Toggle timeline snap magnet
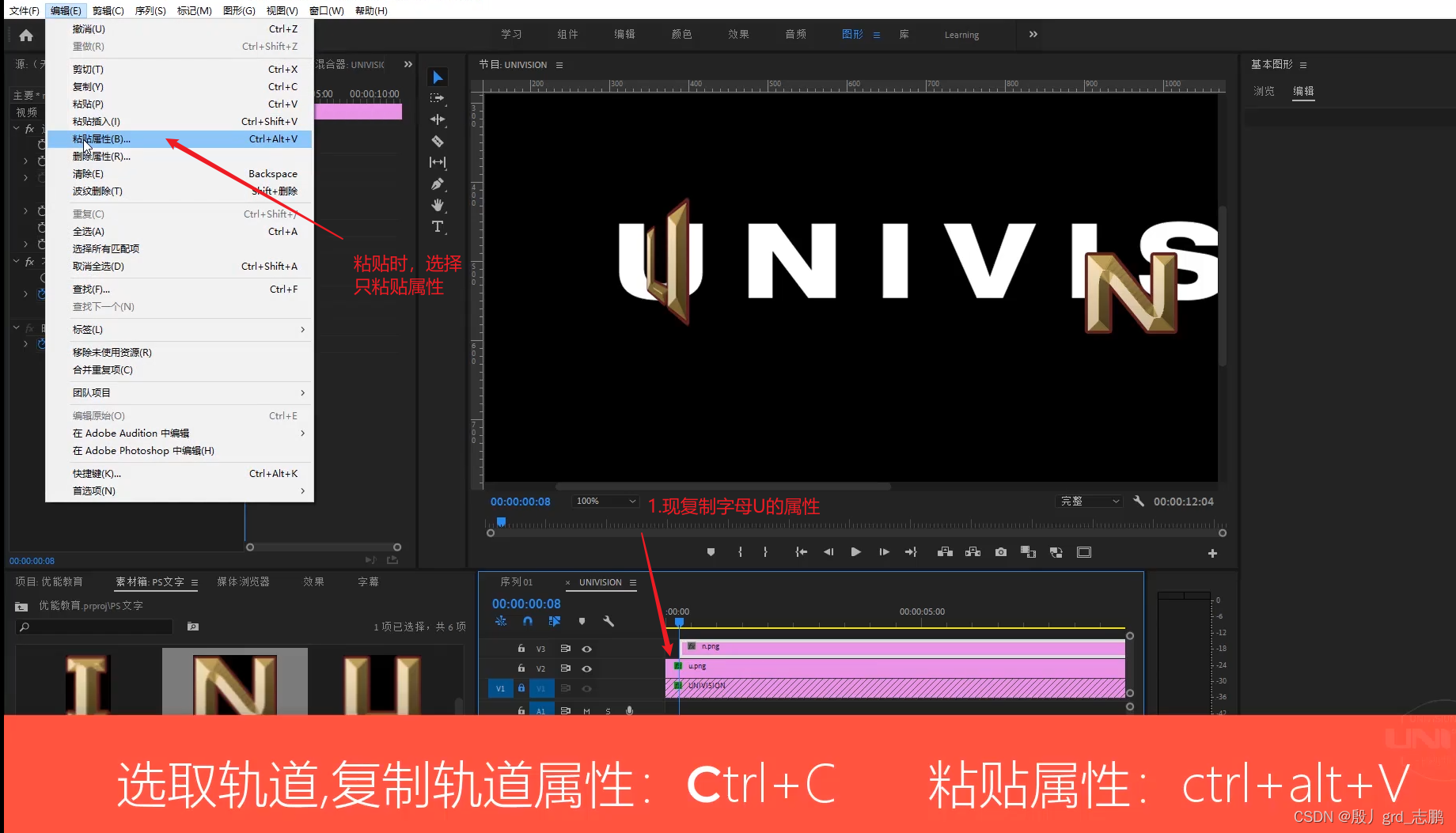 (528, 621)
